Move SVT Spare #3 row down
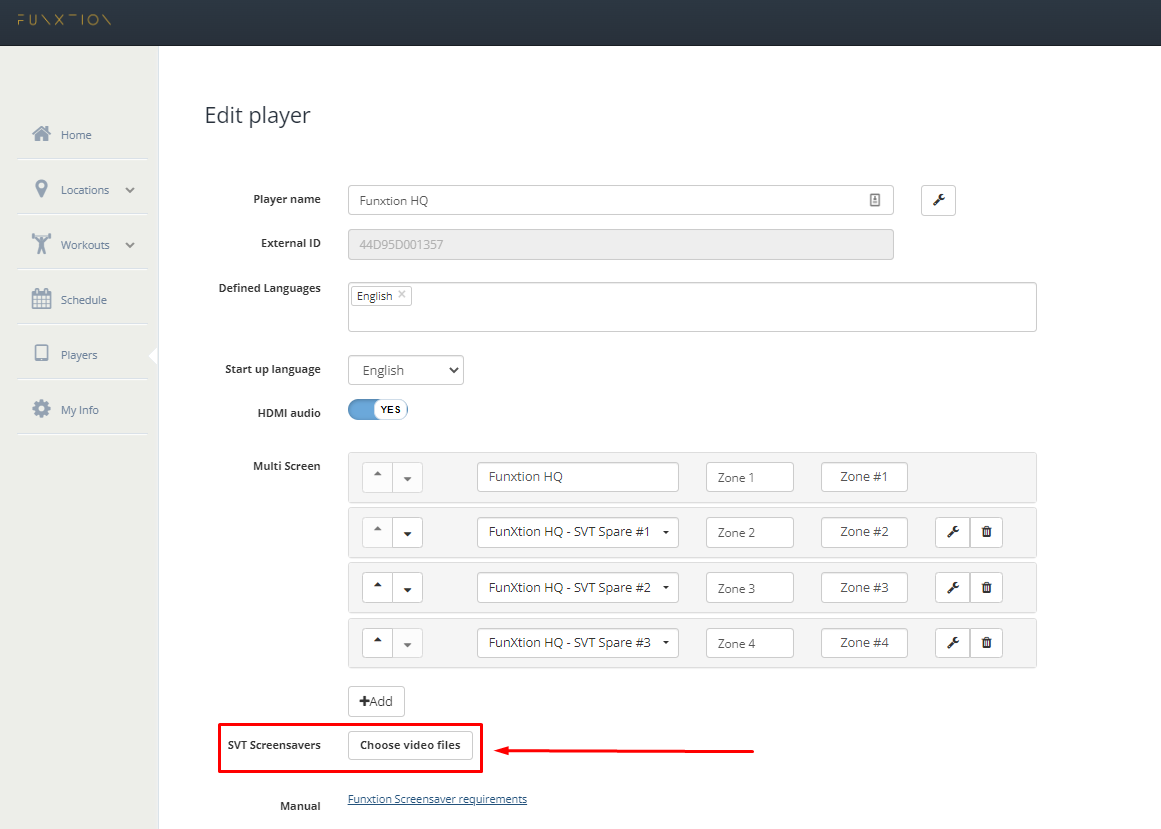 coord(407,642)
